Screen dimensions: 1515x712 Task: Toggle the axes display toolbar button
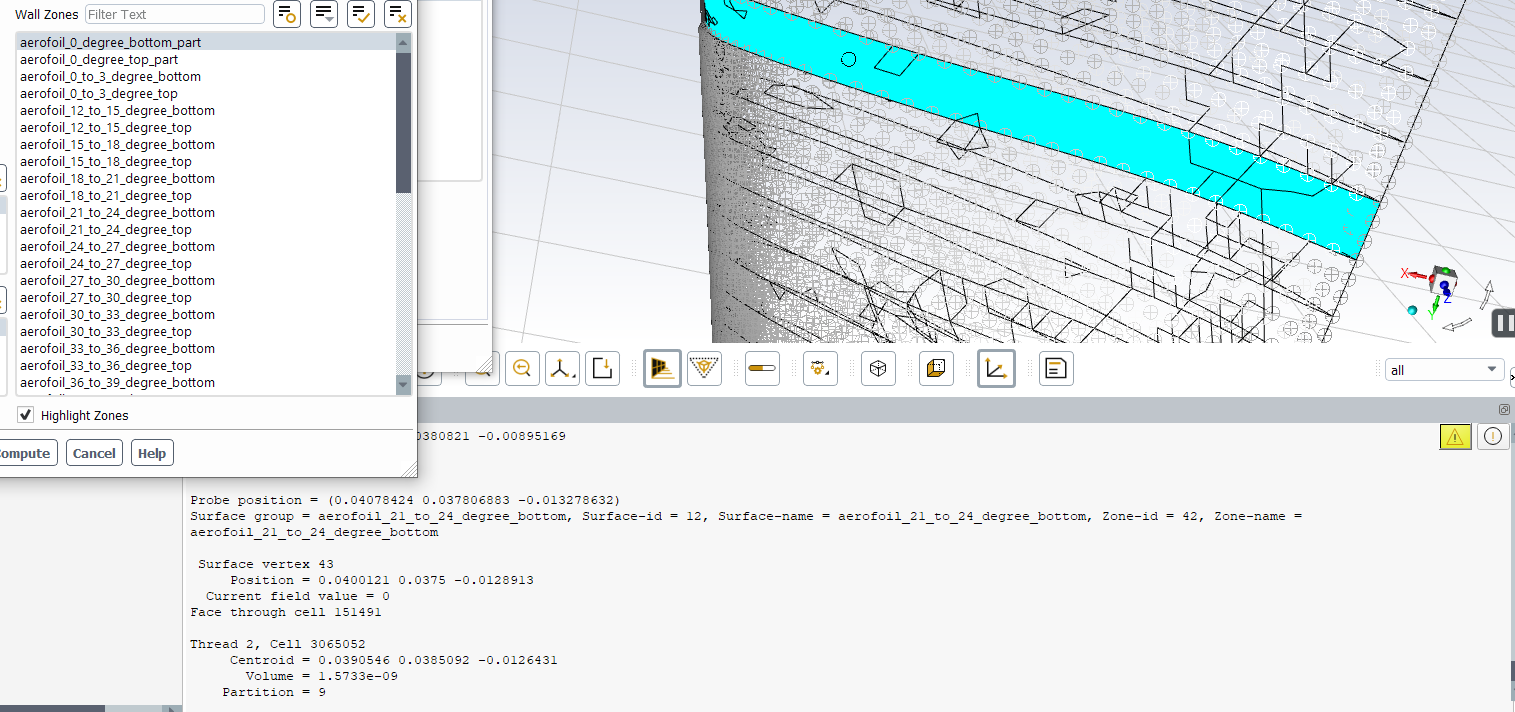click(x=996, y=369)
